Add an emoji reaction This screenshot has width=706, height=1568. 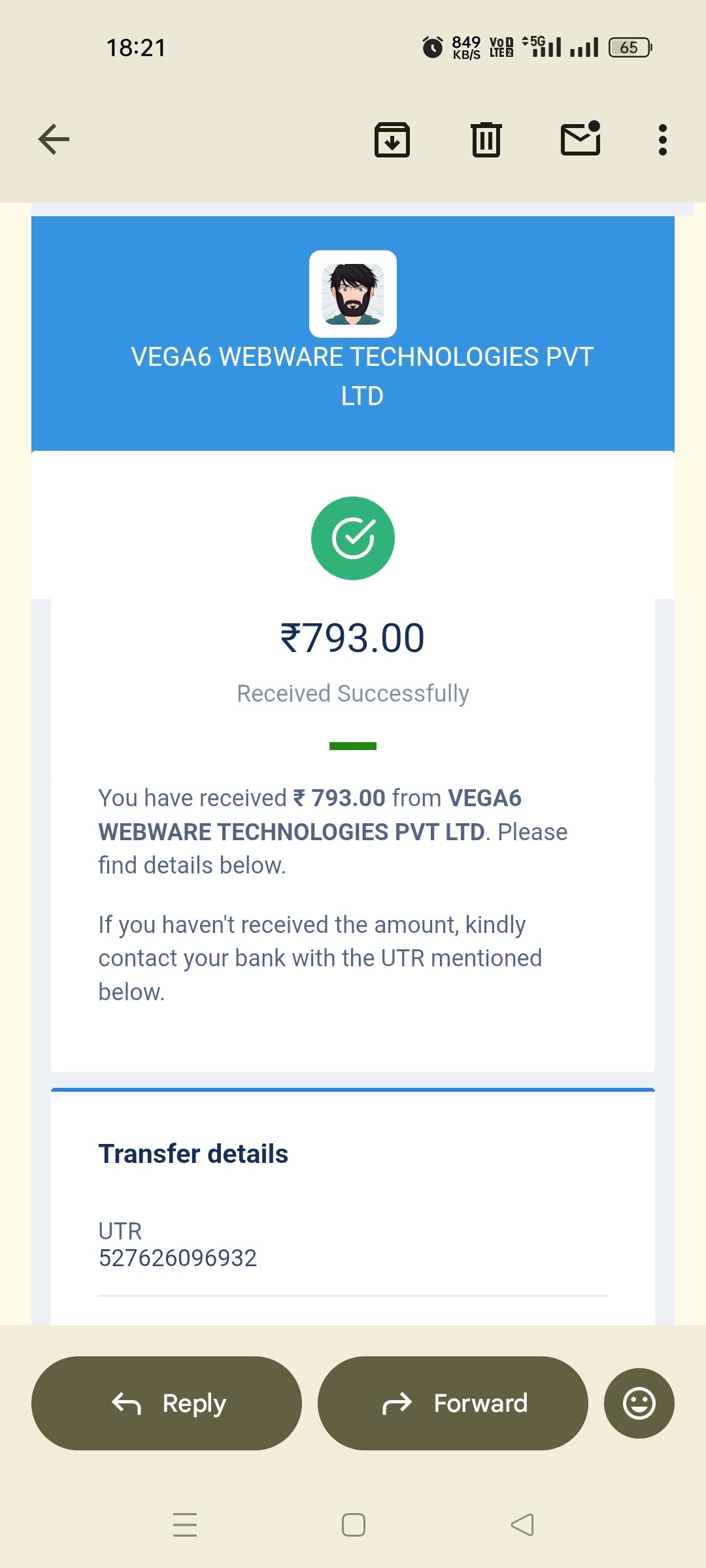pyautogui.click(x=639, y=1403)
